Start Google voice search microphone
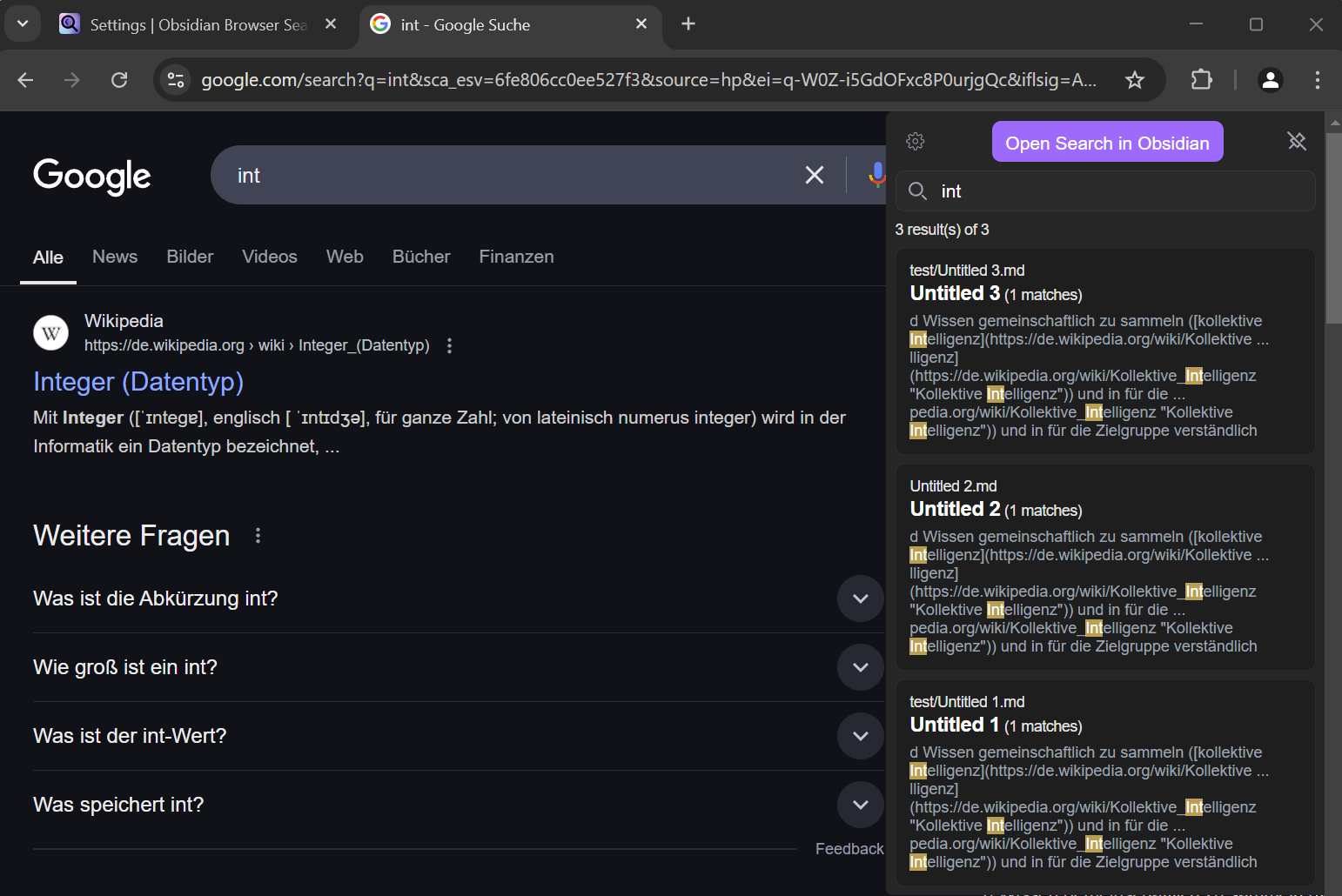The width and height of the screenshot is (1342, 896). (876, 175)
